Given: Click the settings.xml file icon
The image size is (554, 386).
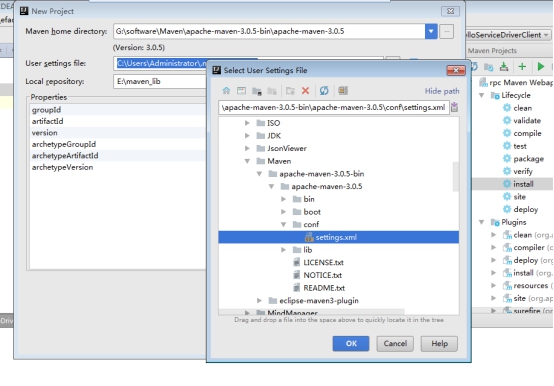Looking at the screenshot, I should coord(309,237).
